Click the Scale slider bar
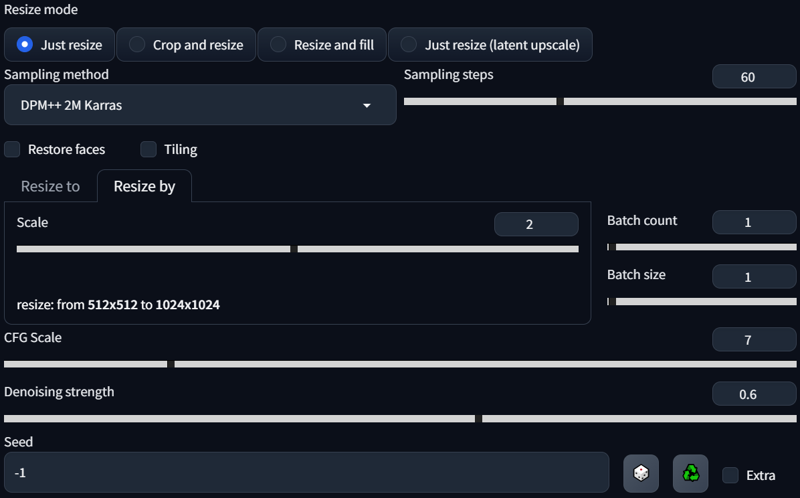Image resolution: width=800 pixels, height=498 pixels. [x=297, y=249]
